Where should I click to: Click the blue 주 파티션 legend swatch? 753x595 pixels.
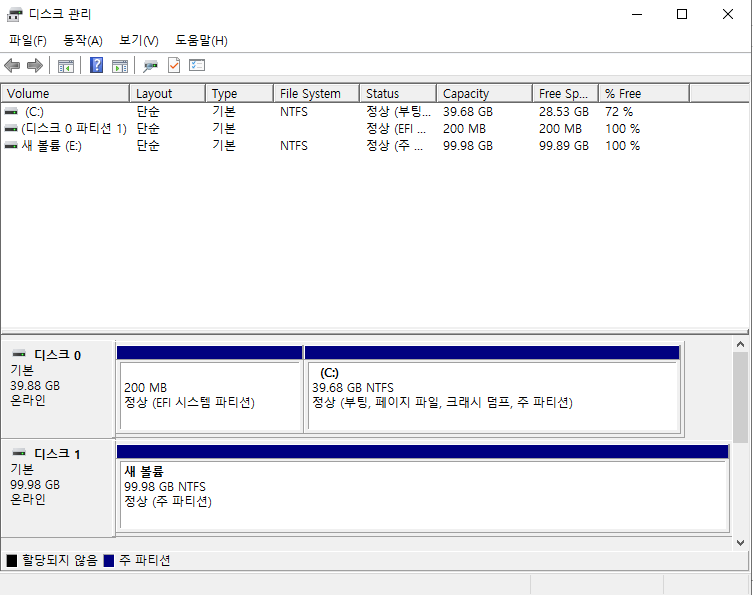[109, 560]
